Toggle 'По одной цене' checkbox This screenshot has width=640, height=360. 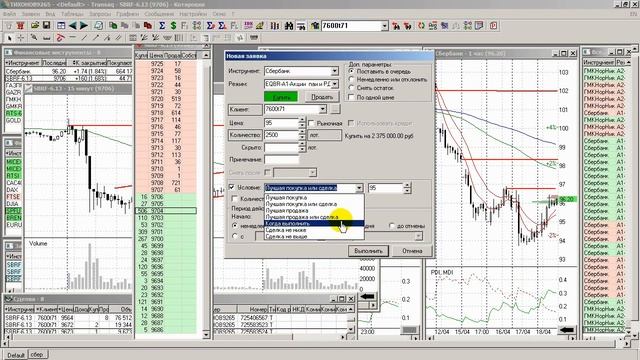[351, 97]
